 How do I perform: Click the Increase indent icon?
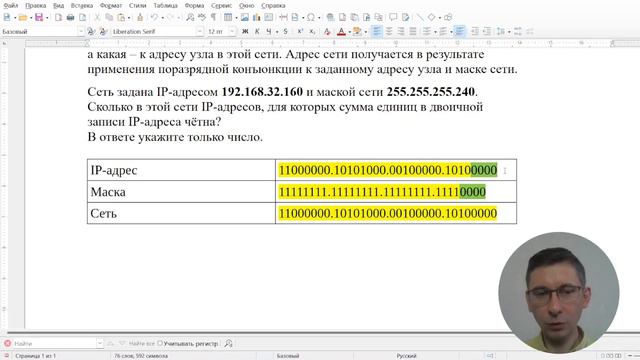click(x=475, y=31)
